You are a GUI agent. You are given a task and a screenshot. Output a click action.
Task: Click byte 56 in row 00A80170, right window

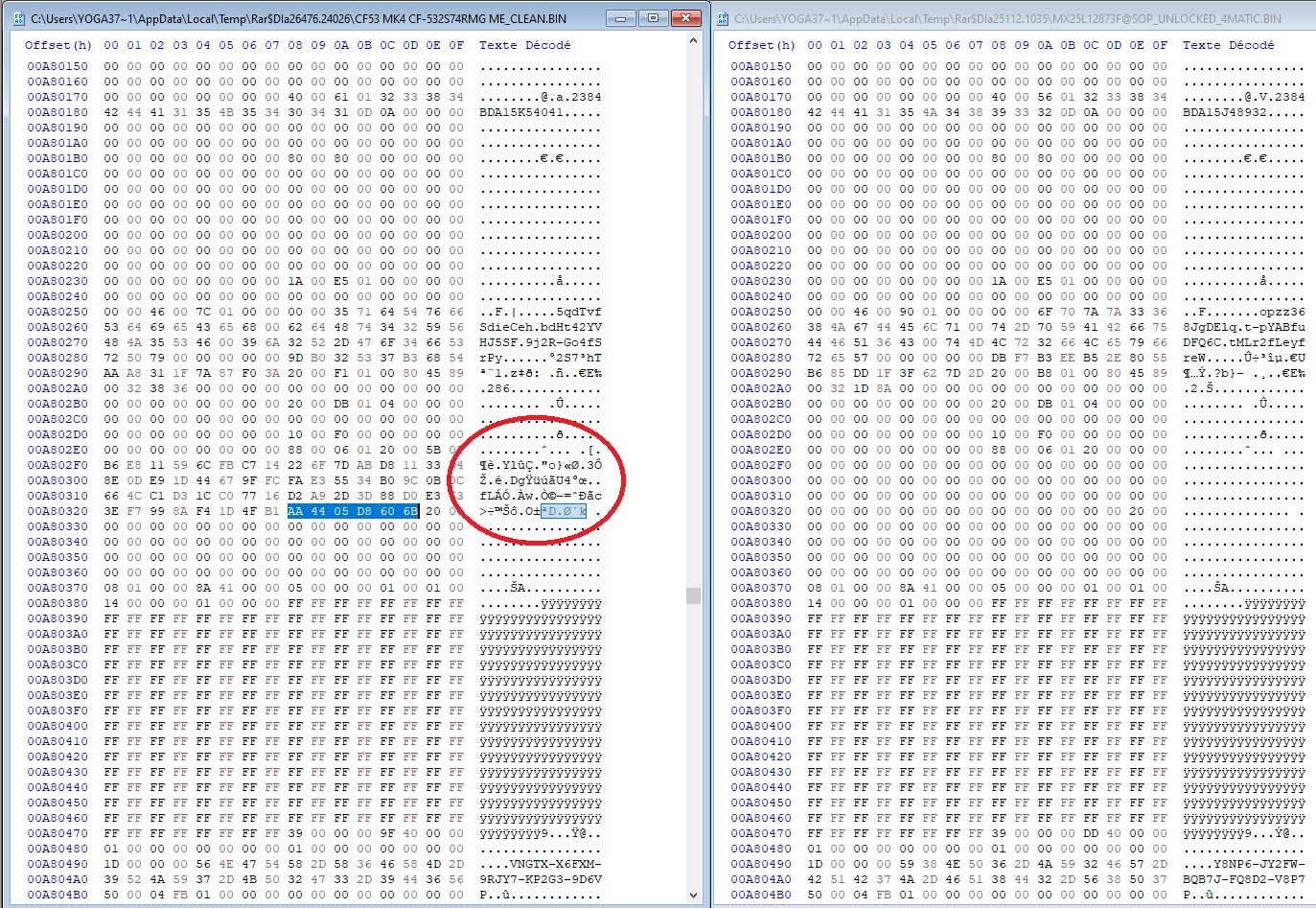(x=1045, y=97)
